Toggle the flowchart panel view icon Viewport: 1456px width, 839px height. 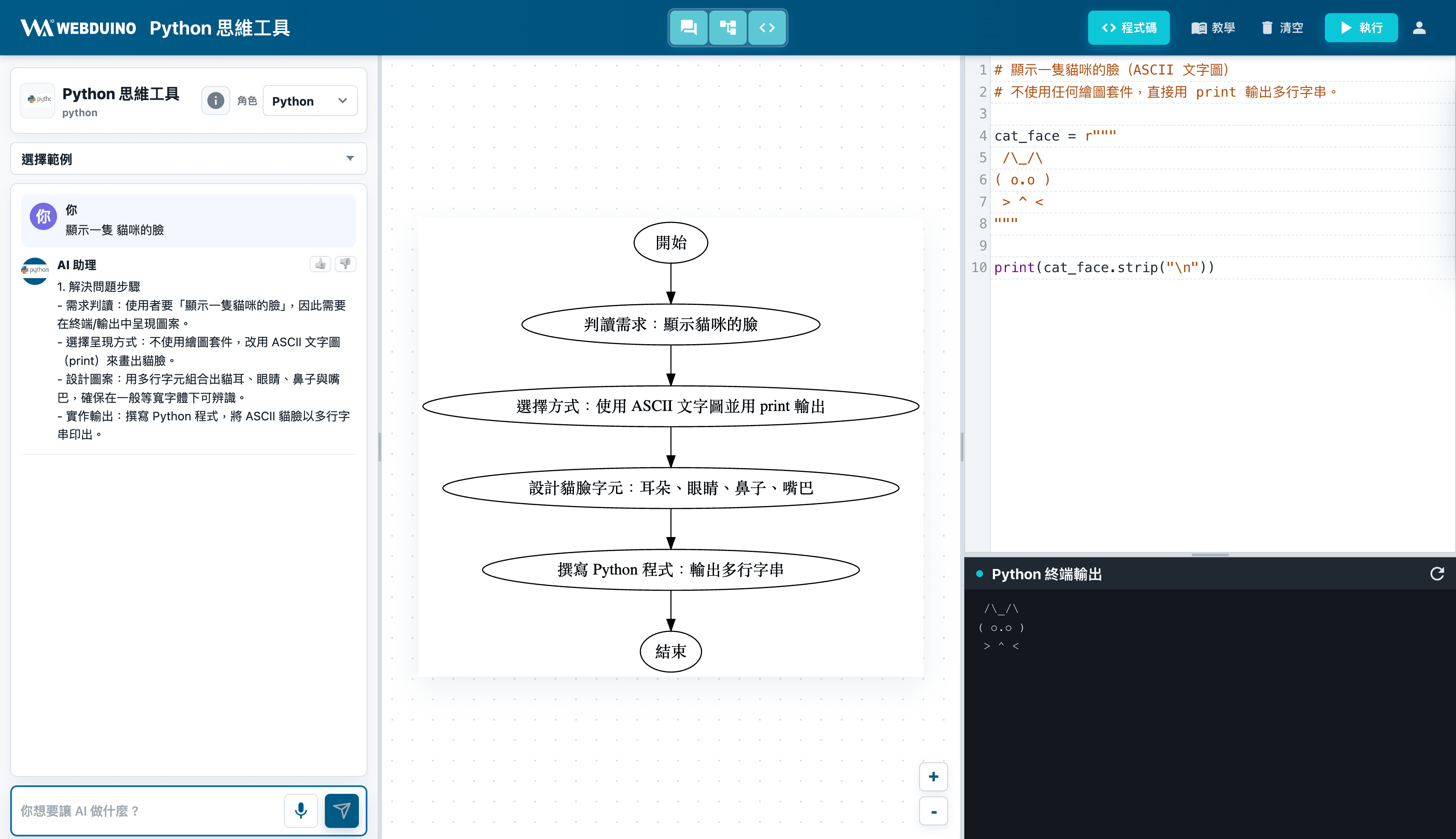pyautogui.click(x=728, y=28)
